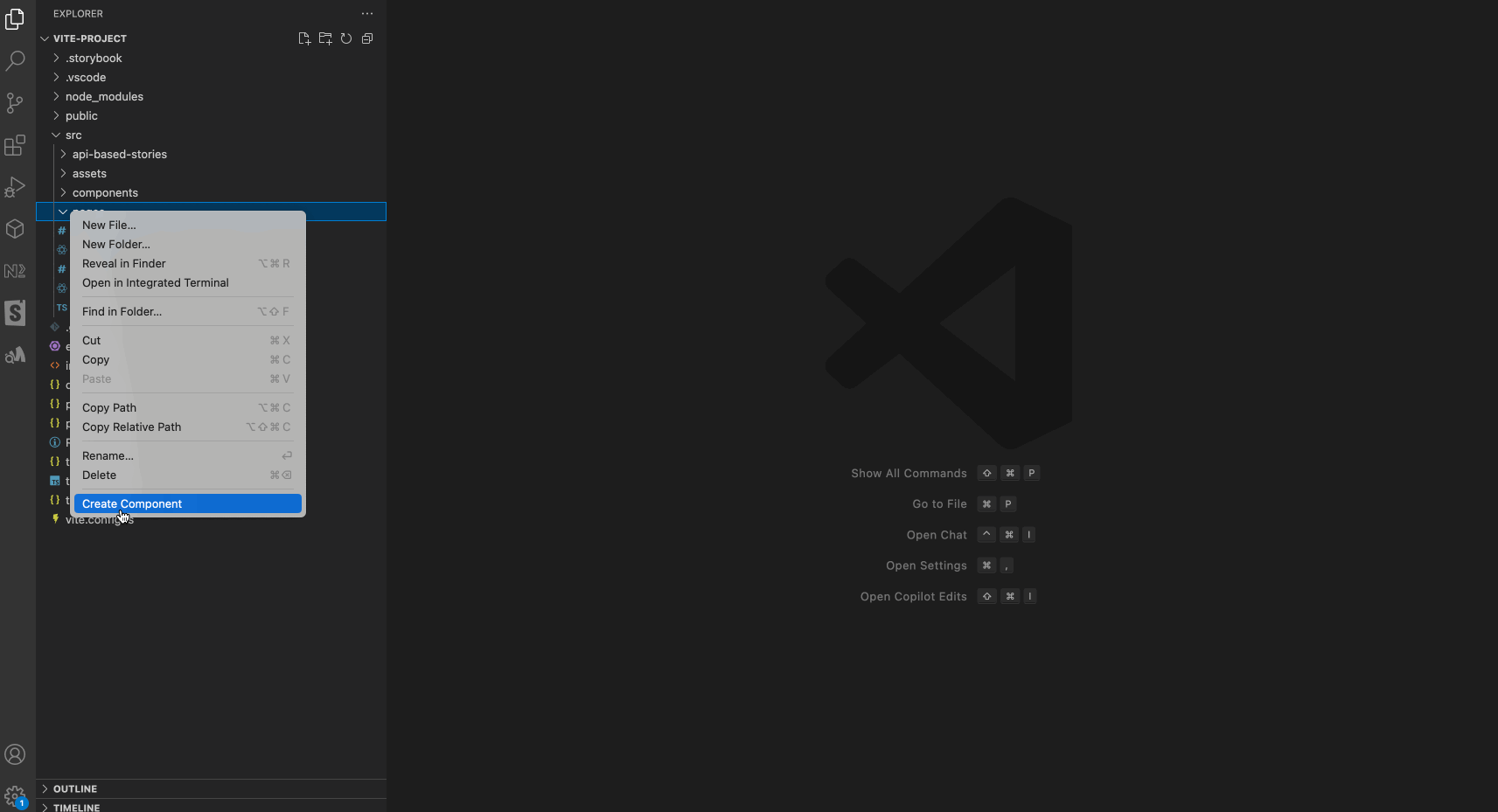Choose New Folder... from context menu

(x=188, y=244)
